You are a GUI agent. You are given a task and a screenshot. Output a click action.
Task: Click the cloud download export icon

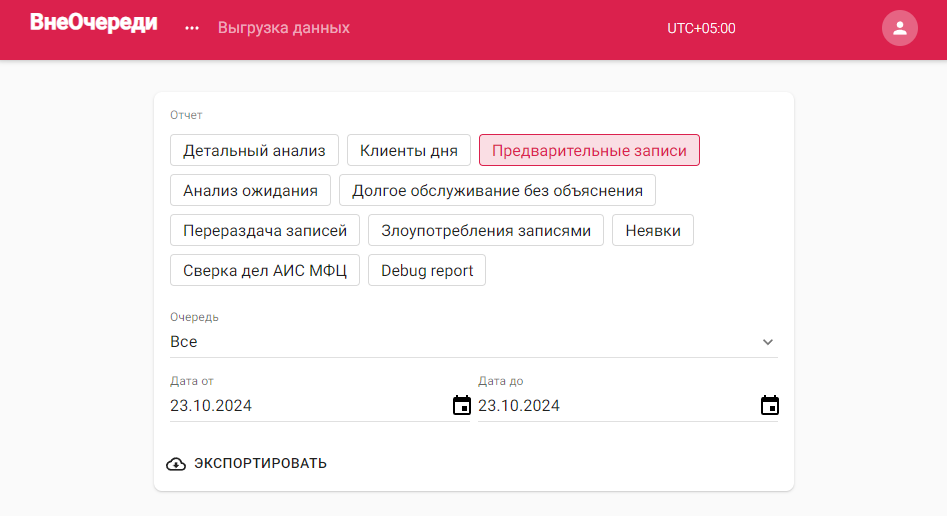click(x=176, y=463)
